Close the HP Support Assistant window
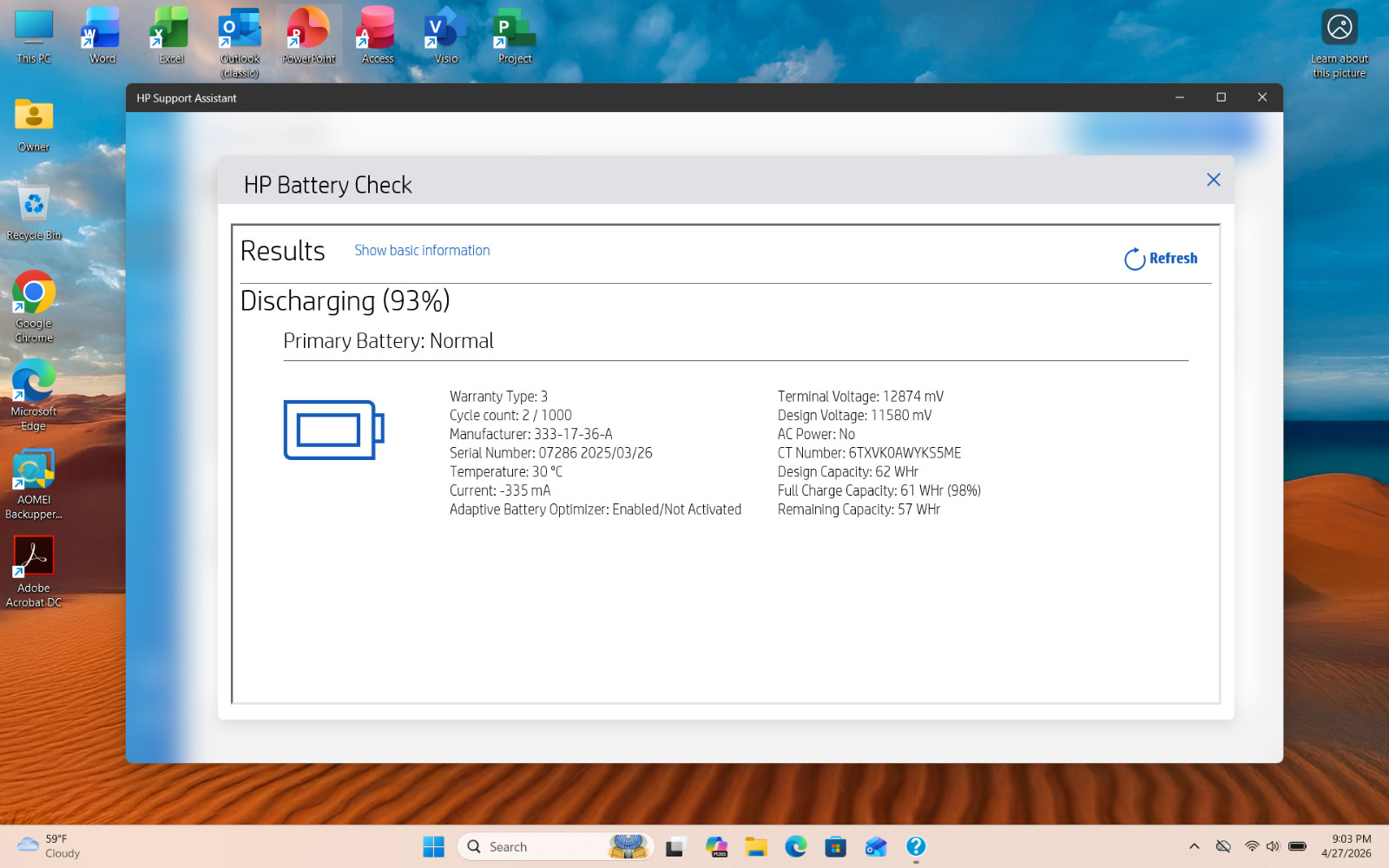1389x868 pixels. tap(1262, 97)
